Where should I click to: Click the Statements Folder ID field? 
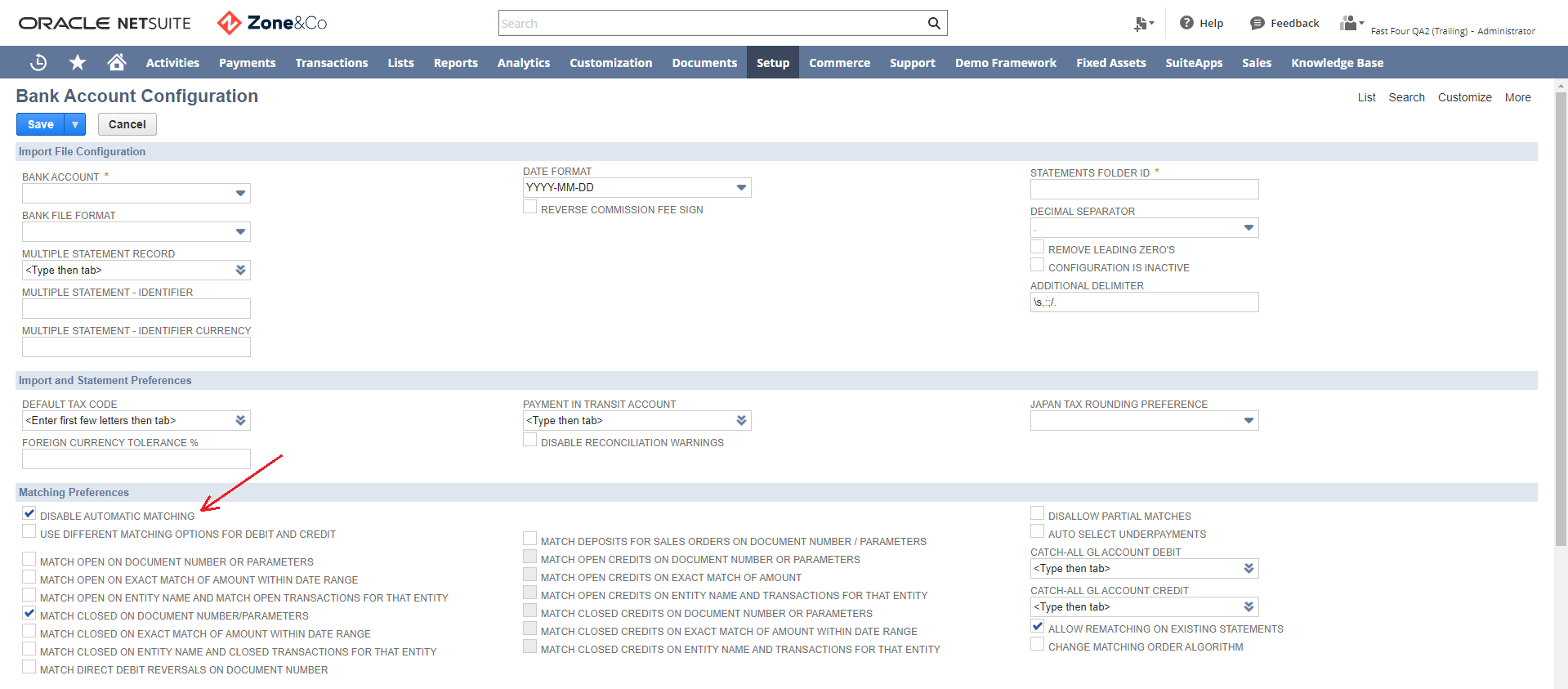(x=1144, y=190)
